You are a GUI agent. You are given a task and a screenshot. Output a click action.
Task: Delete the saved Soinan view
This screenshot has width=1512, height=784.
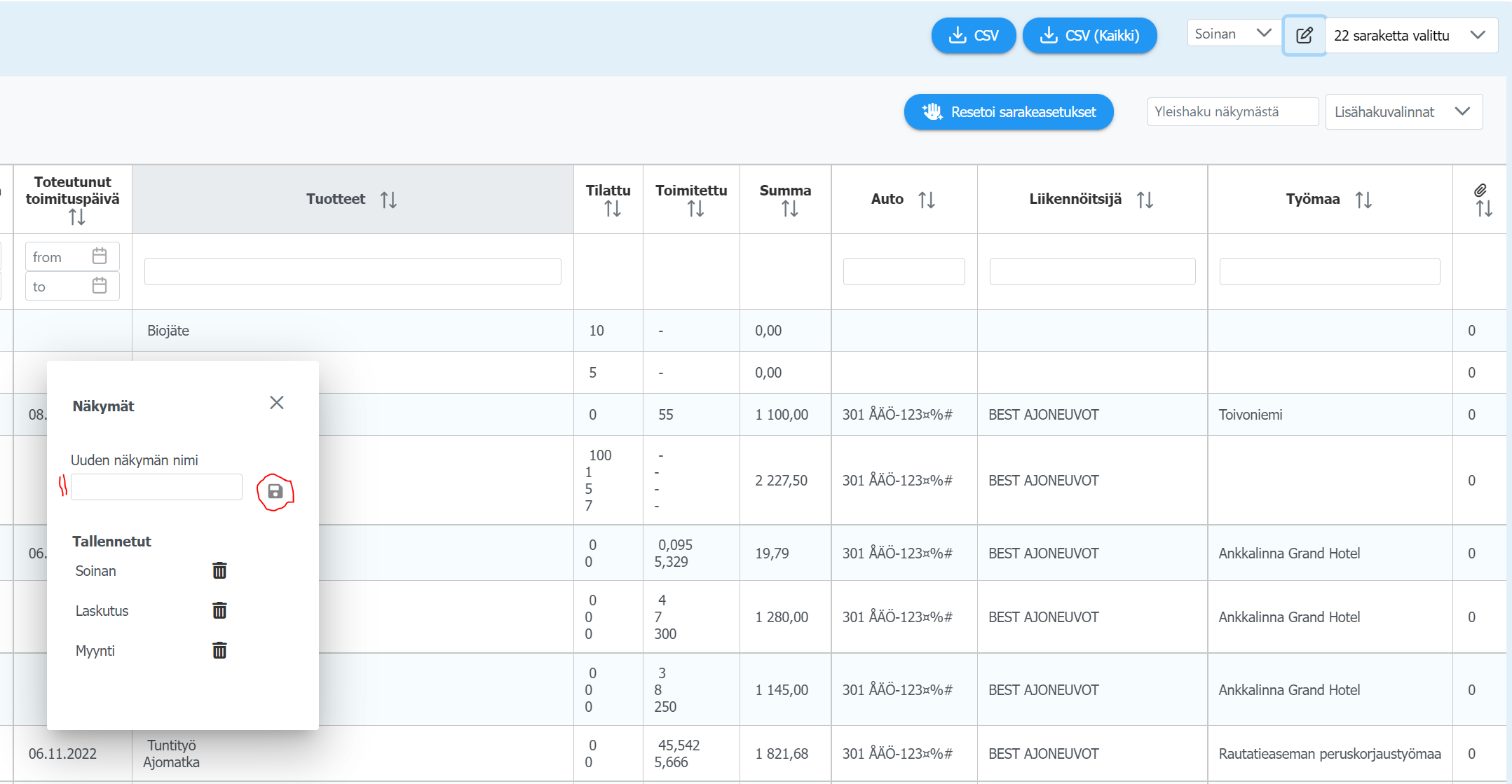219,570
